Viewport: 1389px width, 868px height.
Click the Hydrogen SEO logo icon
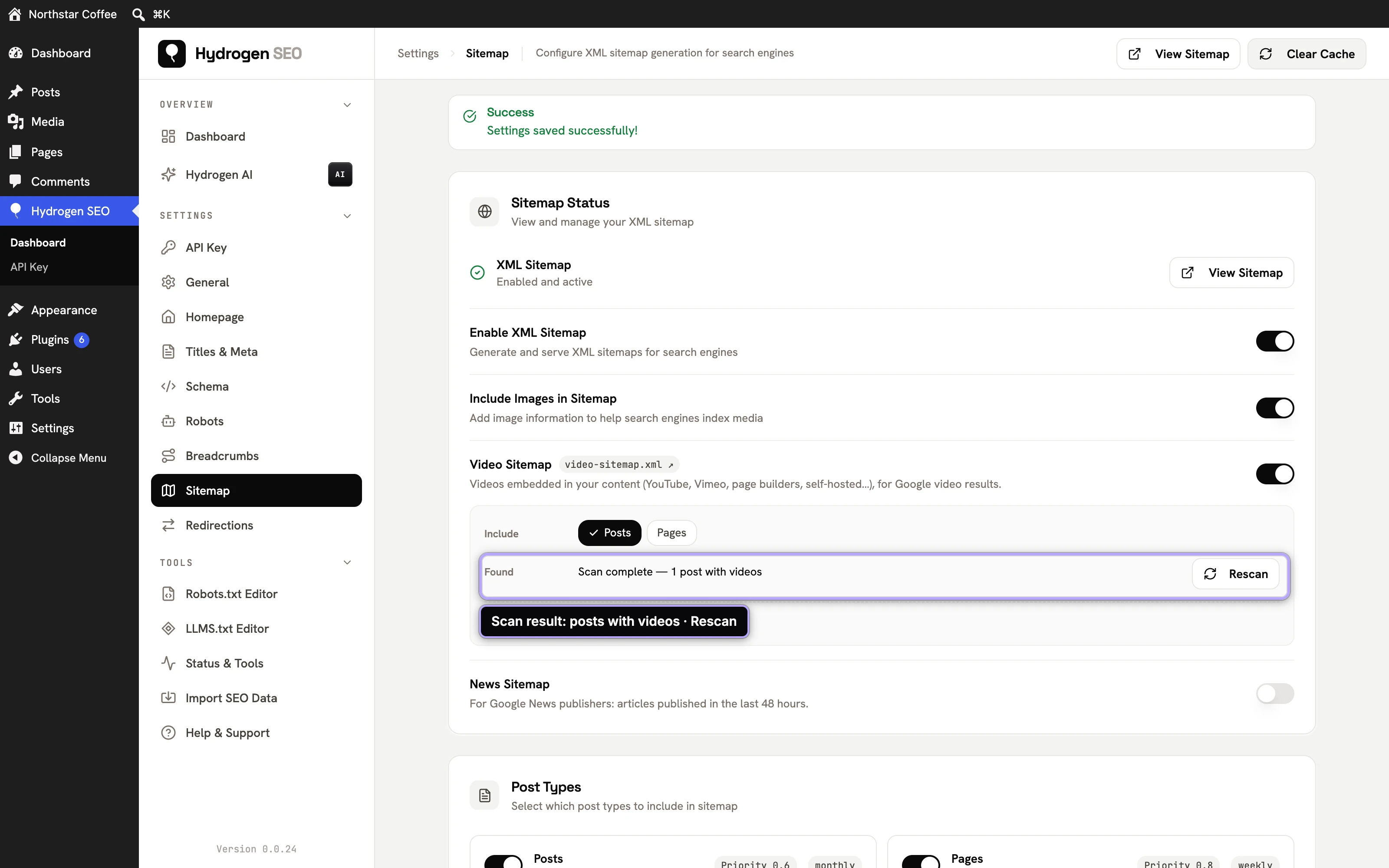pos(171,53)
